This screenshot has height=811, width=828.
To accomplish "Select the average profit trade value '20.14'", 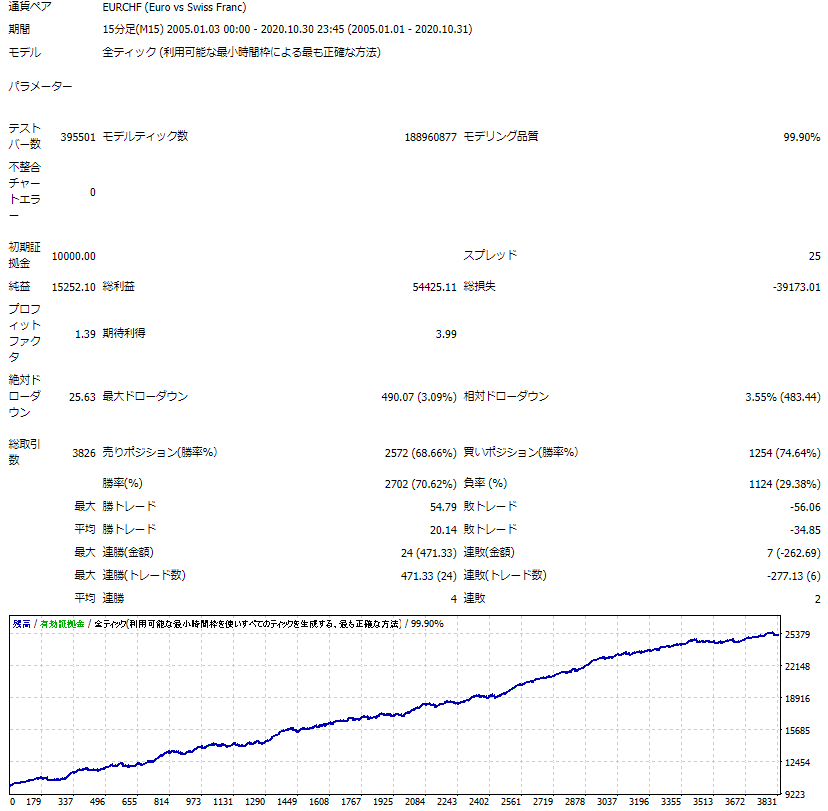I will pos(443,530).
